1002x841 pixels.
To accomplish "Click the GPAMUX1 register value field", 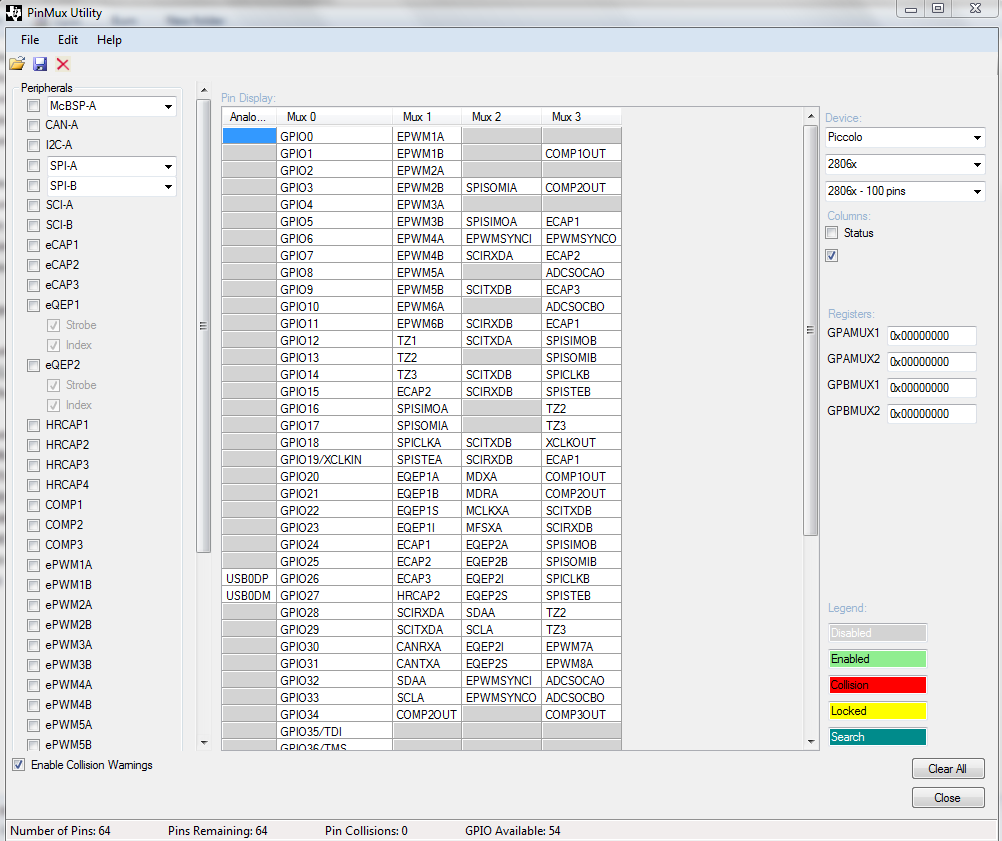I will 930,336.
